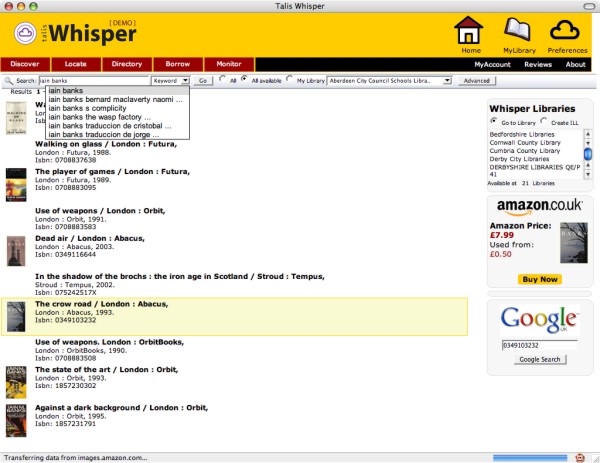Click the library list top scroll-up arrow
This screenshot has height=463, width=600.
point(588,134)
